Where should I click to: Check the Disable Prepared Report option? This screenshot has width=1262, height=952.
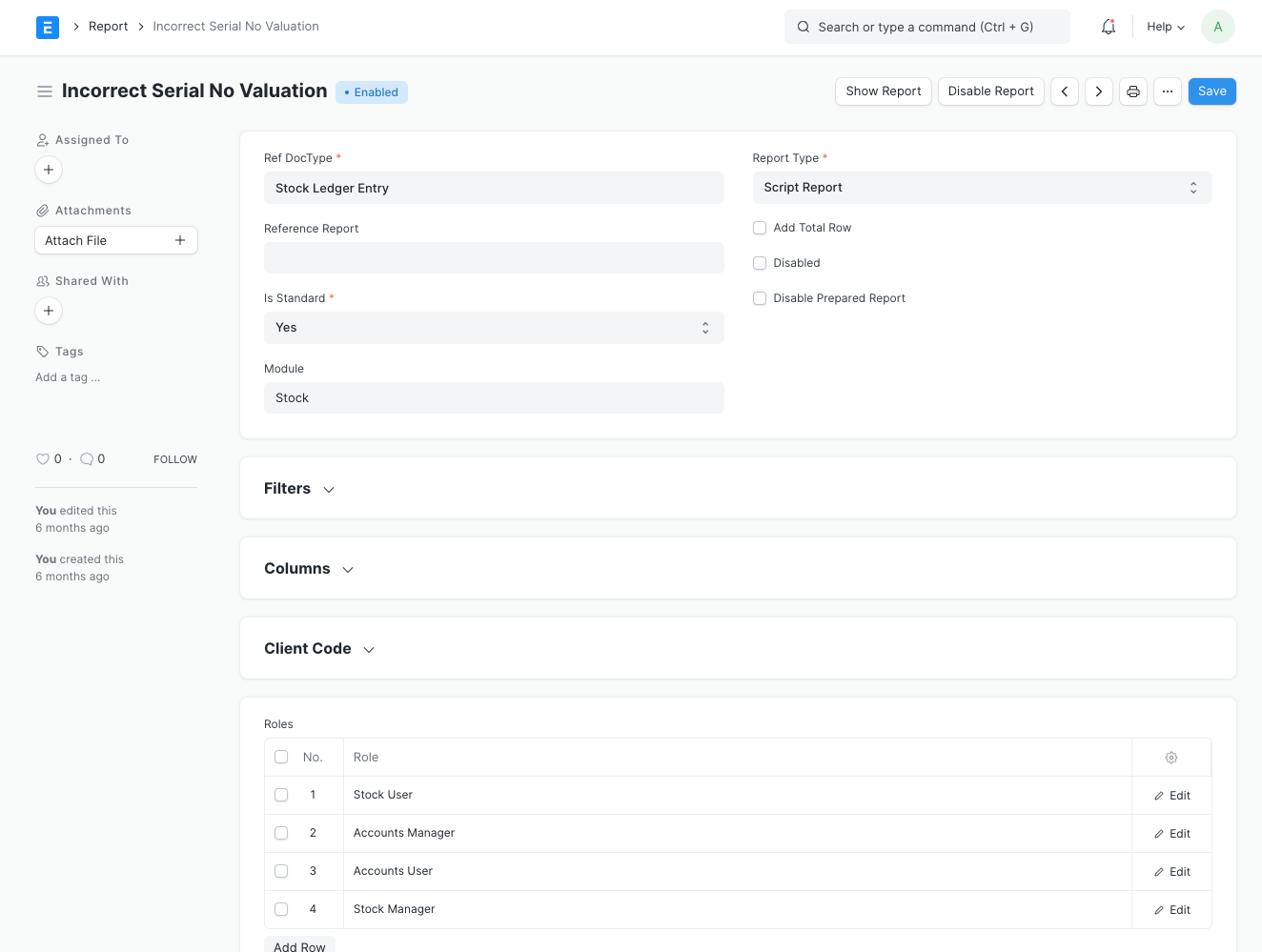pos(760,298)
